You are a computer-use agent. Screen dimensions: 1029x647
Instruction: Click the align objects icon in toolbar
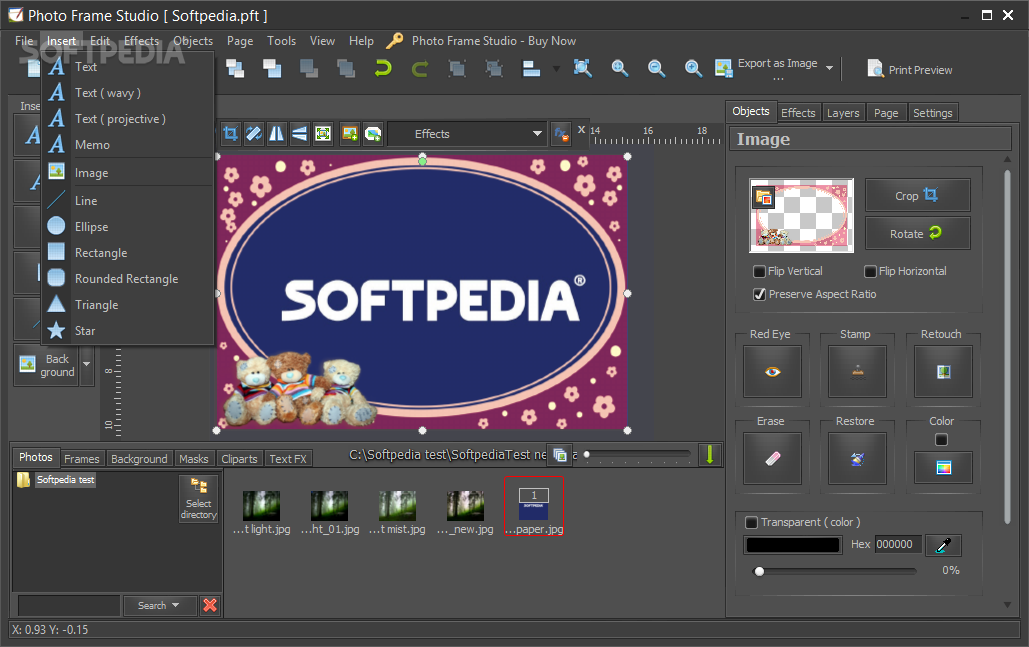point(531,68)
